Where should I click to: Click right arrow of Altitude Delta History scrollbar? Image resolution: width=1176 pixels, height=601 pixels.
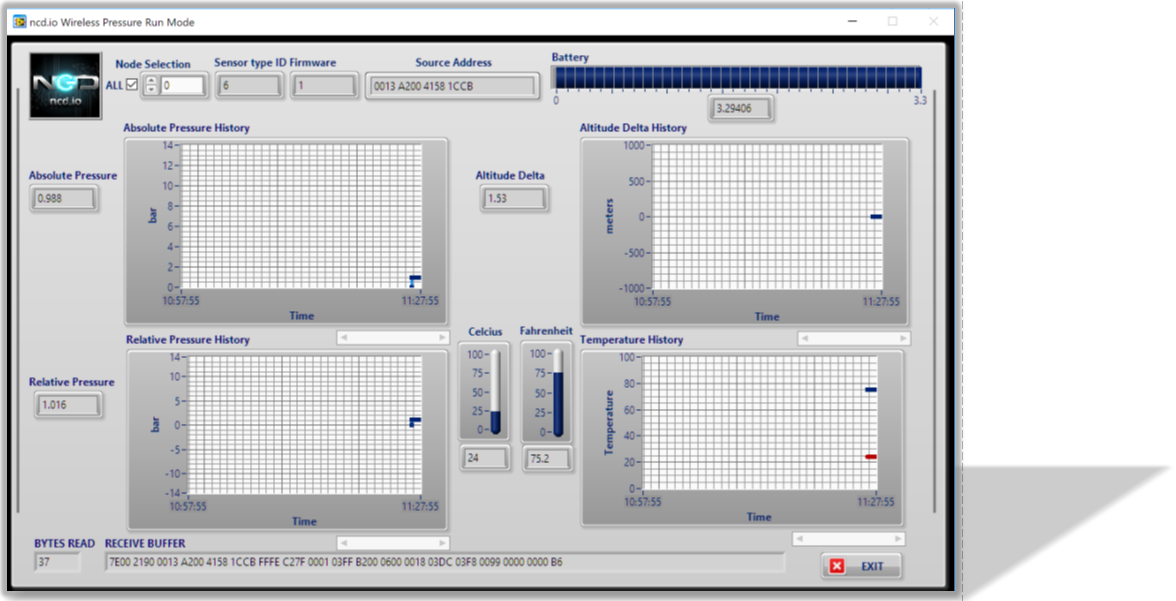904,338
